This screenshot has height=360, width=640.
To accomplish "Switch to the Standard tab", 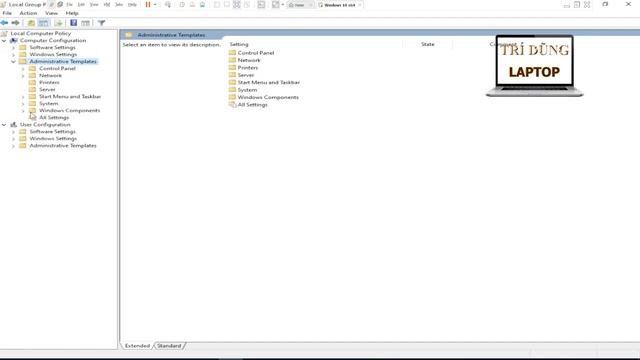I will click(169, 346).
